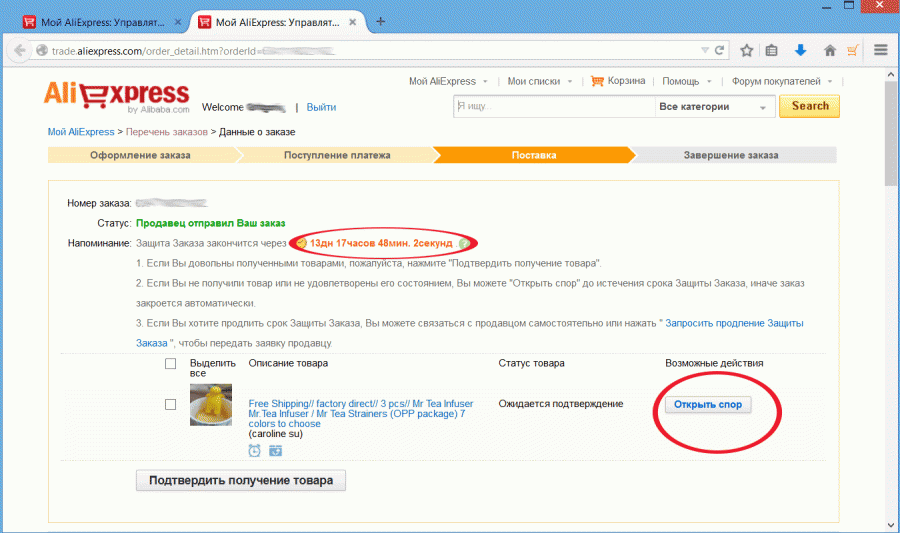This screenshot has height=533, width=900.
Task: Click the orange shopping cart toolbar icon
Action: coord(853,50)
